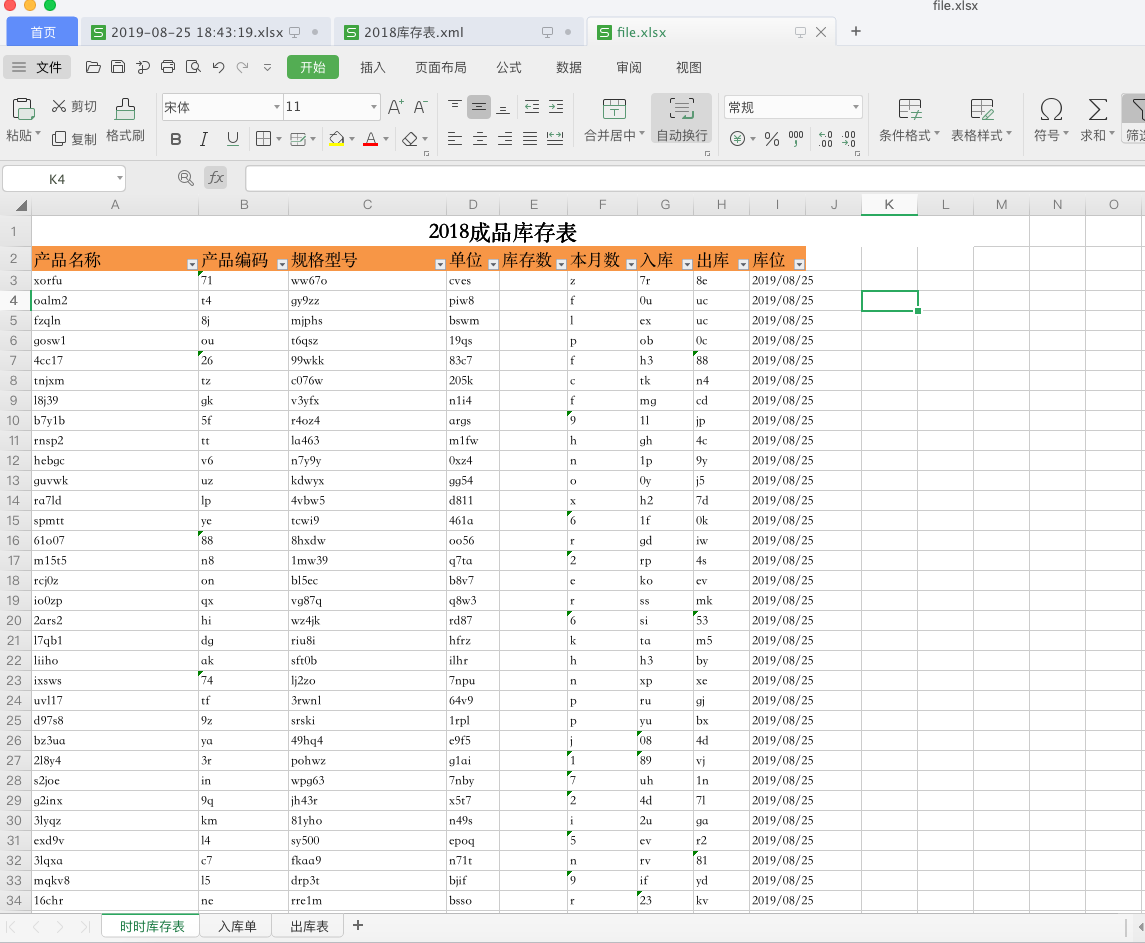The height and width of the screenshot is (943, 1145).
Task: Decrease indent of cell content
Action: (x=532, y=107)
